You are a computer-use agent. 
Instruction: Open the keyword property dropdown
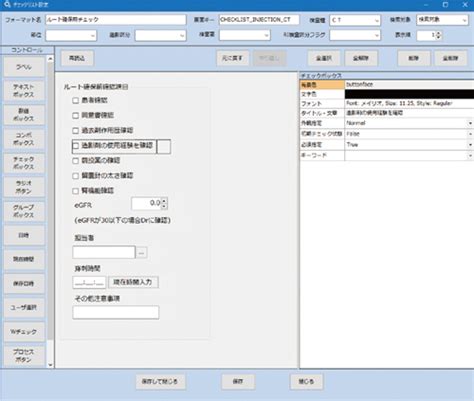pyautogui.click(x=470, y=155)
